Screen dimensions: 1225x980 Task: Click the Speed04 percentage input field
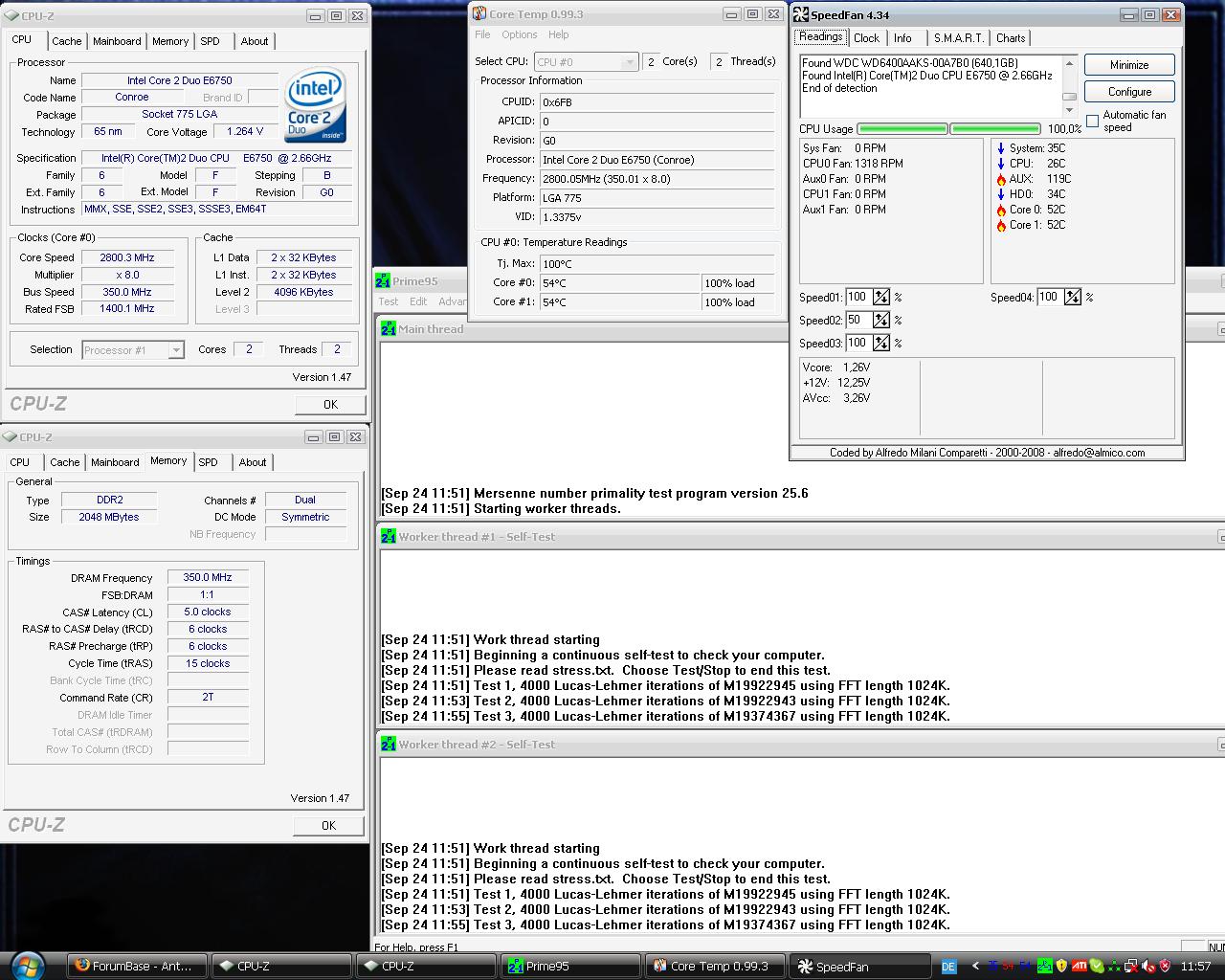[x=1050, y=298]
